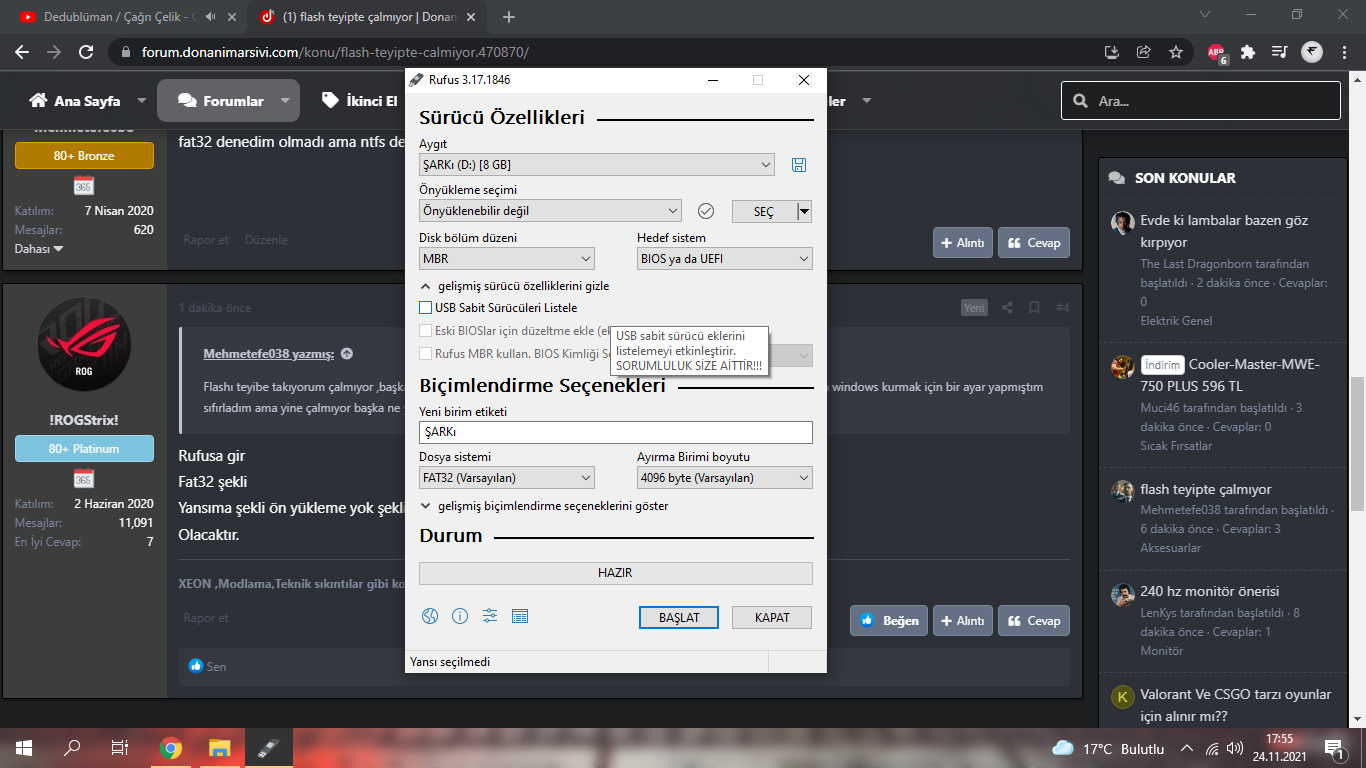
Task: Click the BAŞLAT button
Action: coord(679,618)
